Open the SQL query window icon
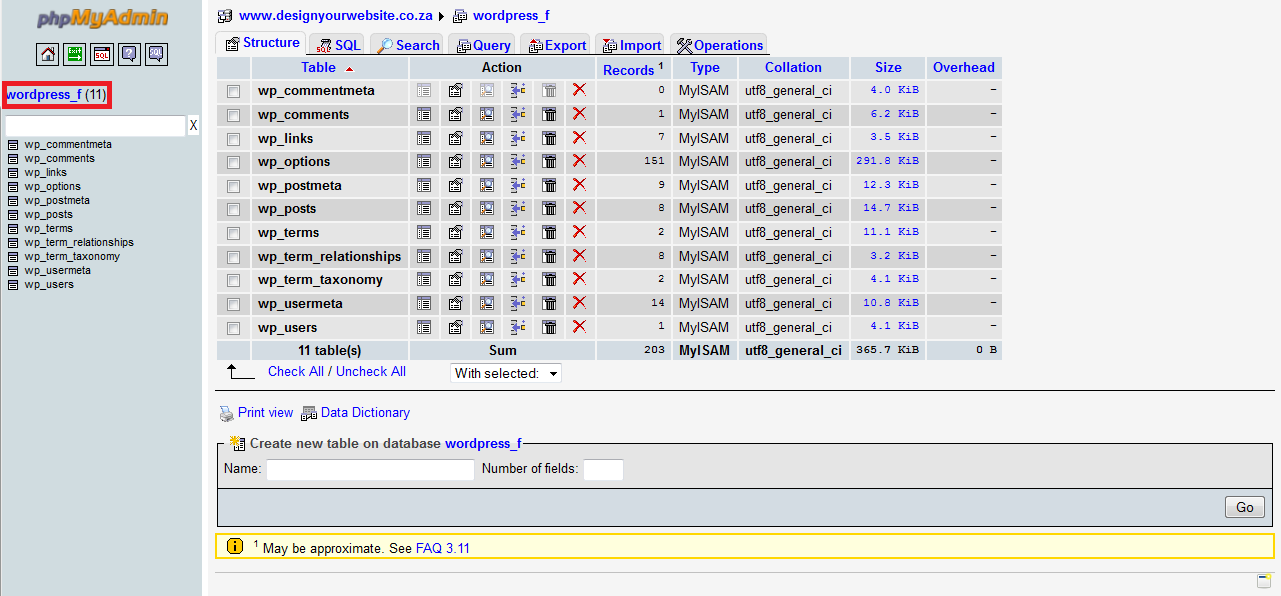1281x596 pixels. [x=102, y=54]
